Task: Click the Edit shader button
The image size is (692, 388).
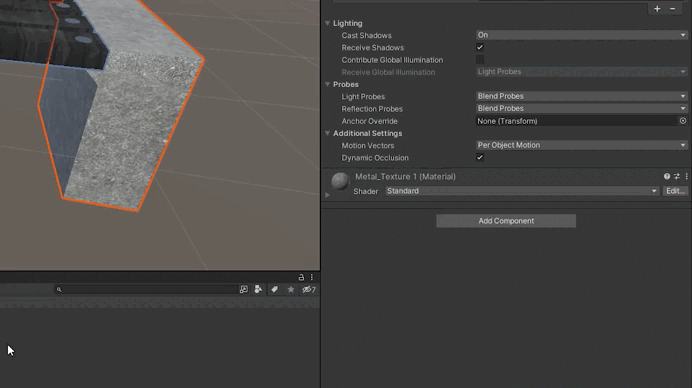Action: point(675,191)
